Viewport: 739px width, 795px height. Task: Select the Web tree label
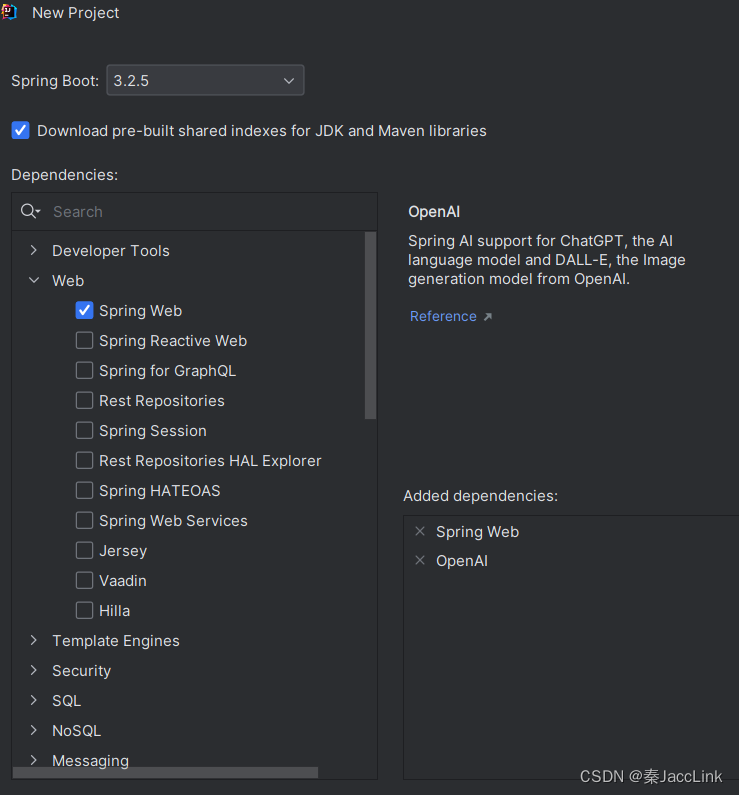[68, 280]
